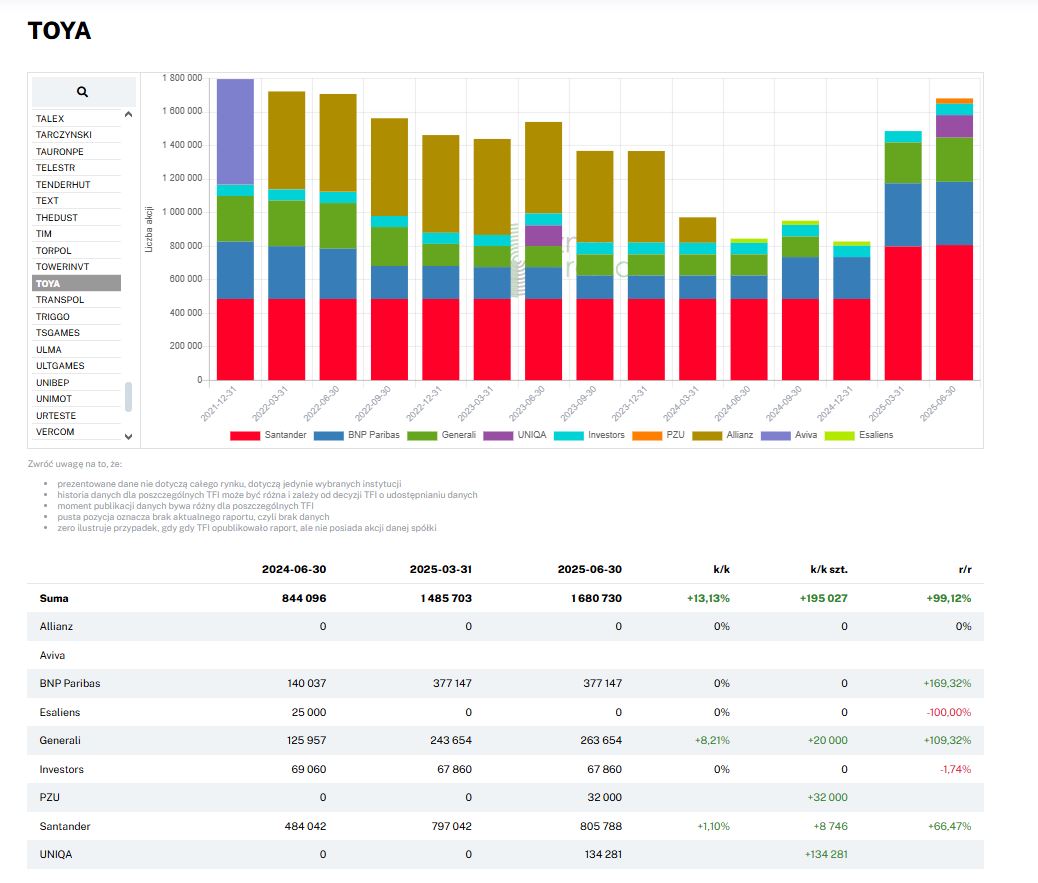
Task: Toggle Generali green legend swatch
Action: [x=422, y=436]
